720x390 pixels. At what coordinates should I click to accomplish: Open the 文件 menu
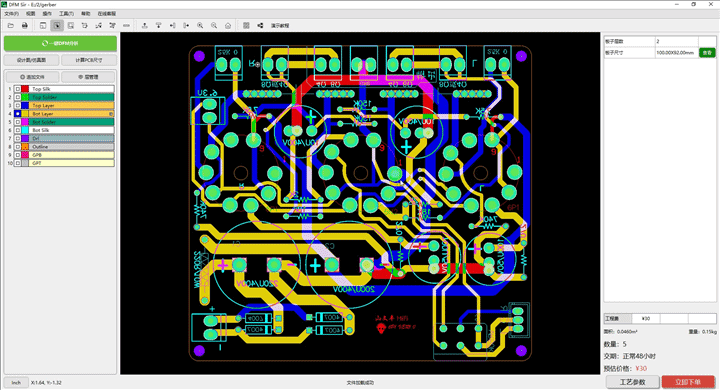11,14
